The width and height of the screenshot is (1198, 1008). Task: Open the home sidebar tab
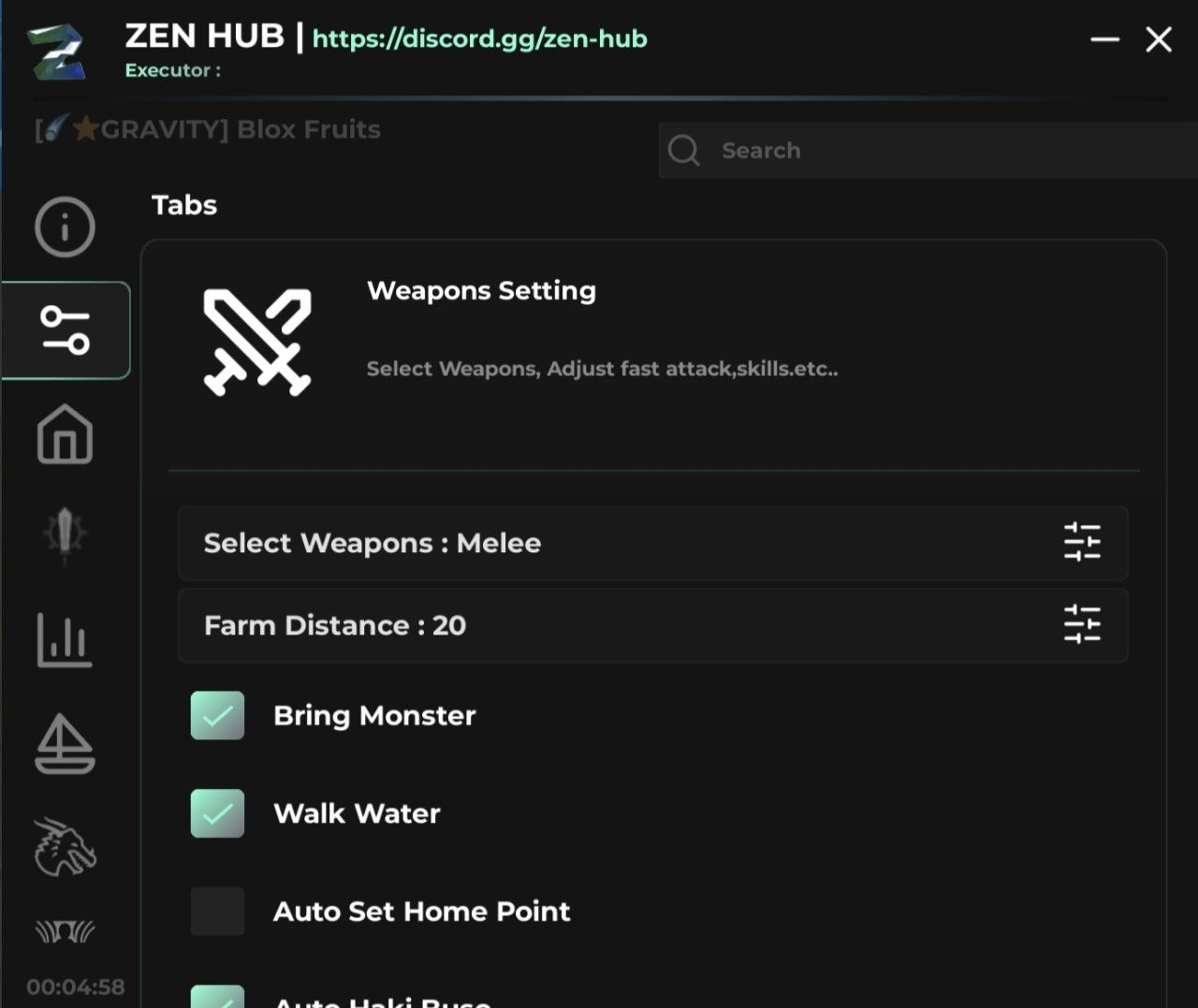pyautogui.click(x=65, y=434)
